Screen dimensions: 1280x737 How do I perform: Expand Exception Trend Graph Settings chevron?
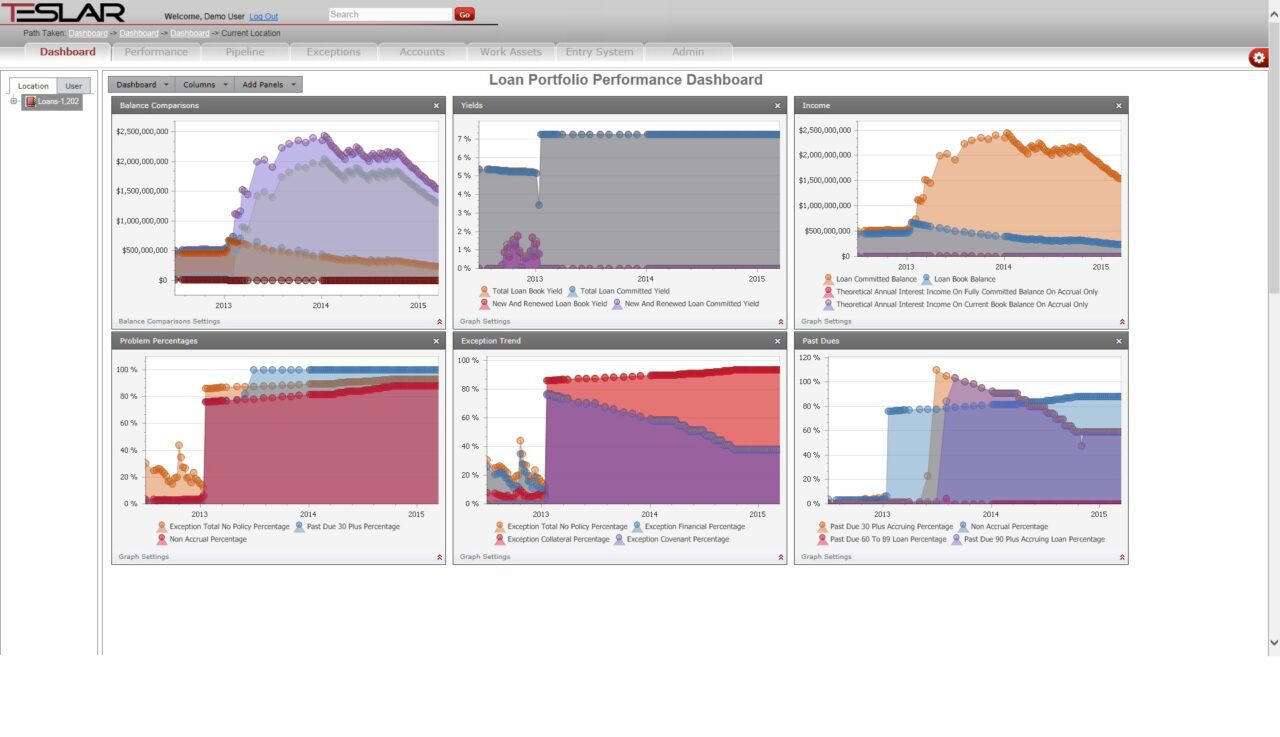(780, 557)
